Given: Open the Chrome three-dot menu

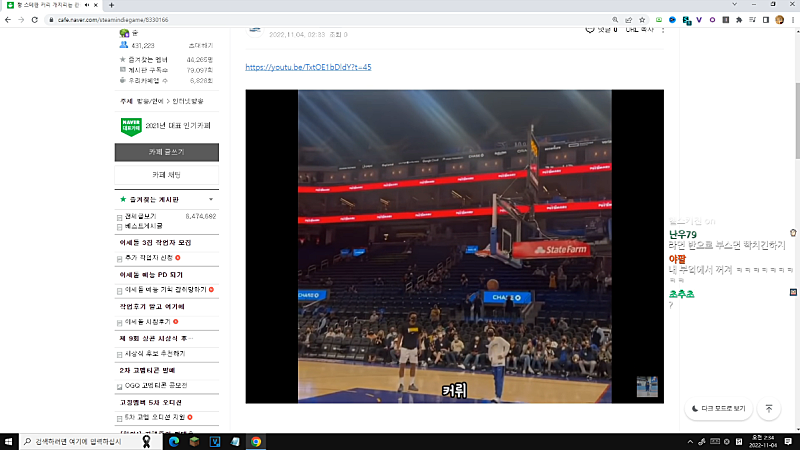Looking at the screenshot, I should [x=793, y=20].
